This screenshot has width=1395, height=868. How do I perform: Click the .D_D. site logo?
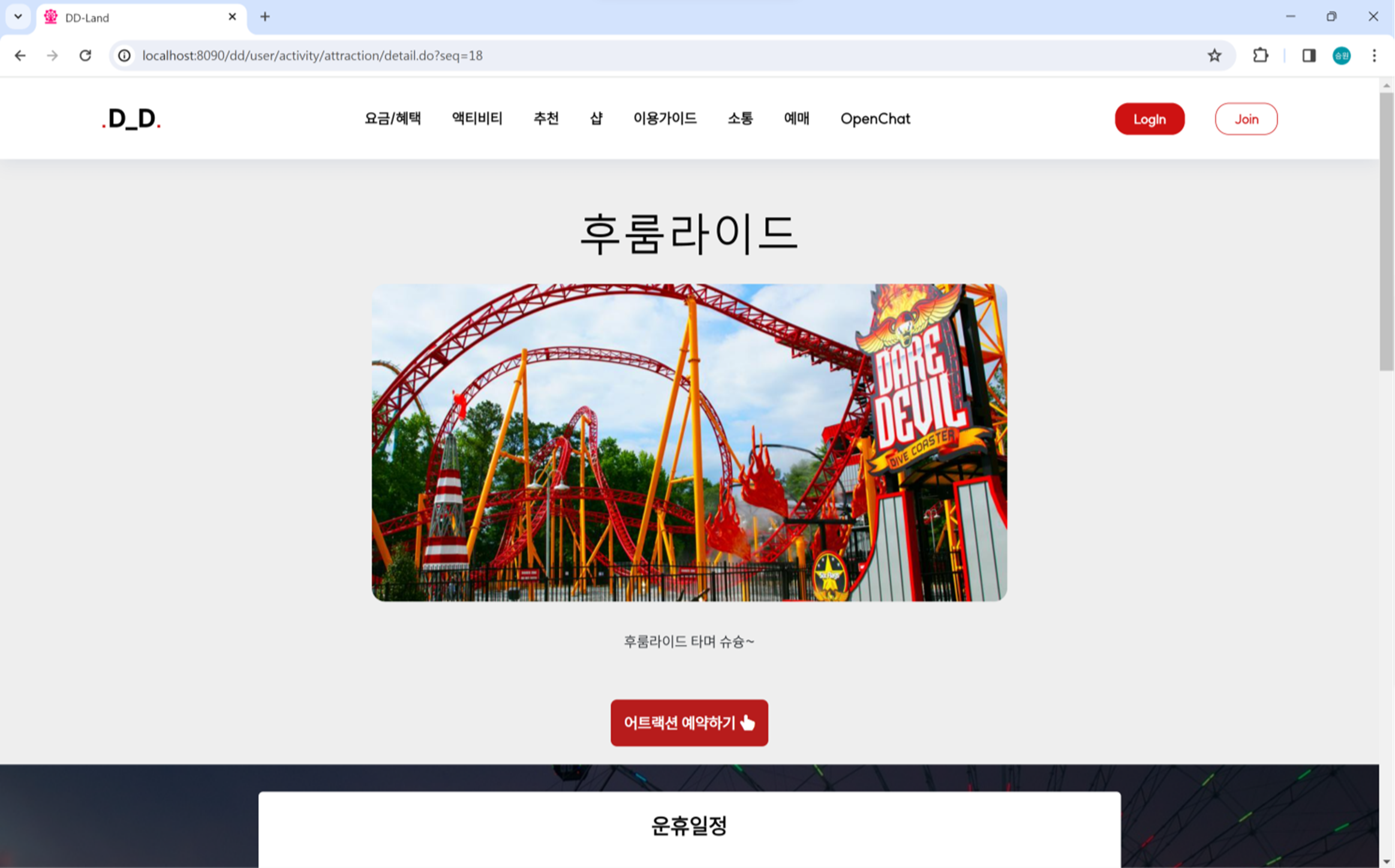tap(131, 119)
